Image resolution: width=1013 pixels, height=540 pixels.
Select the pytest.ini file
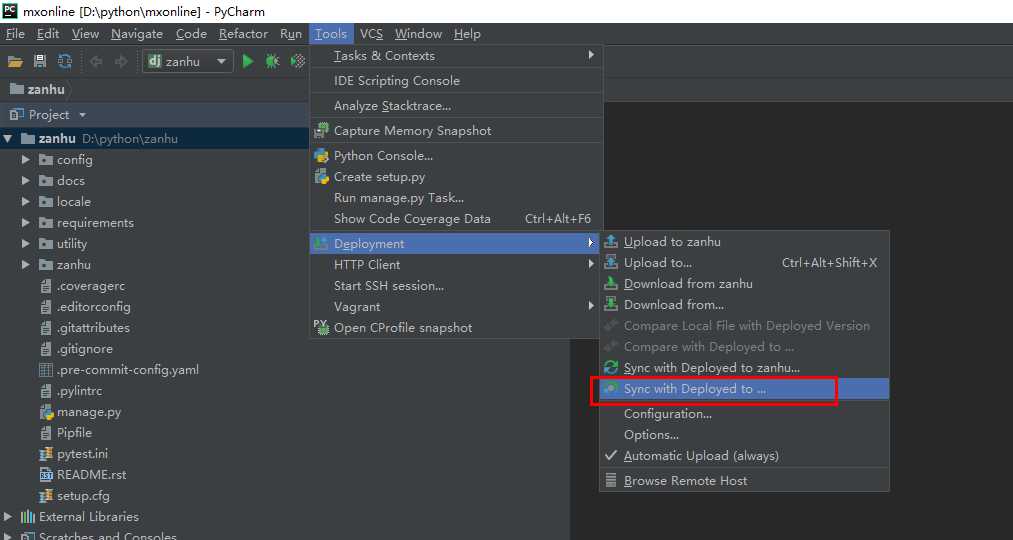pyautogui.click(x=83, y=453)
